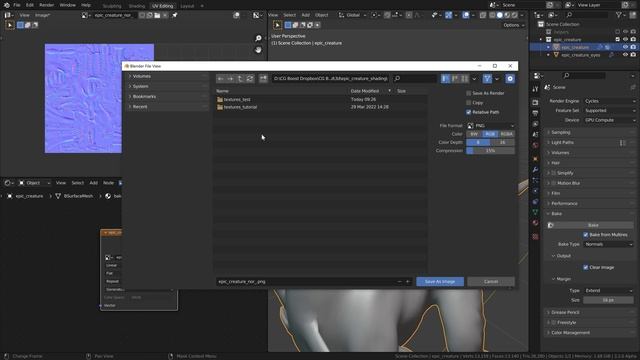640x360 pixels.
Task: Go back in file browser history
Action: coord(221,78)
